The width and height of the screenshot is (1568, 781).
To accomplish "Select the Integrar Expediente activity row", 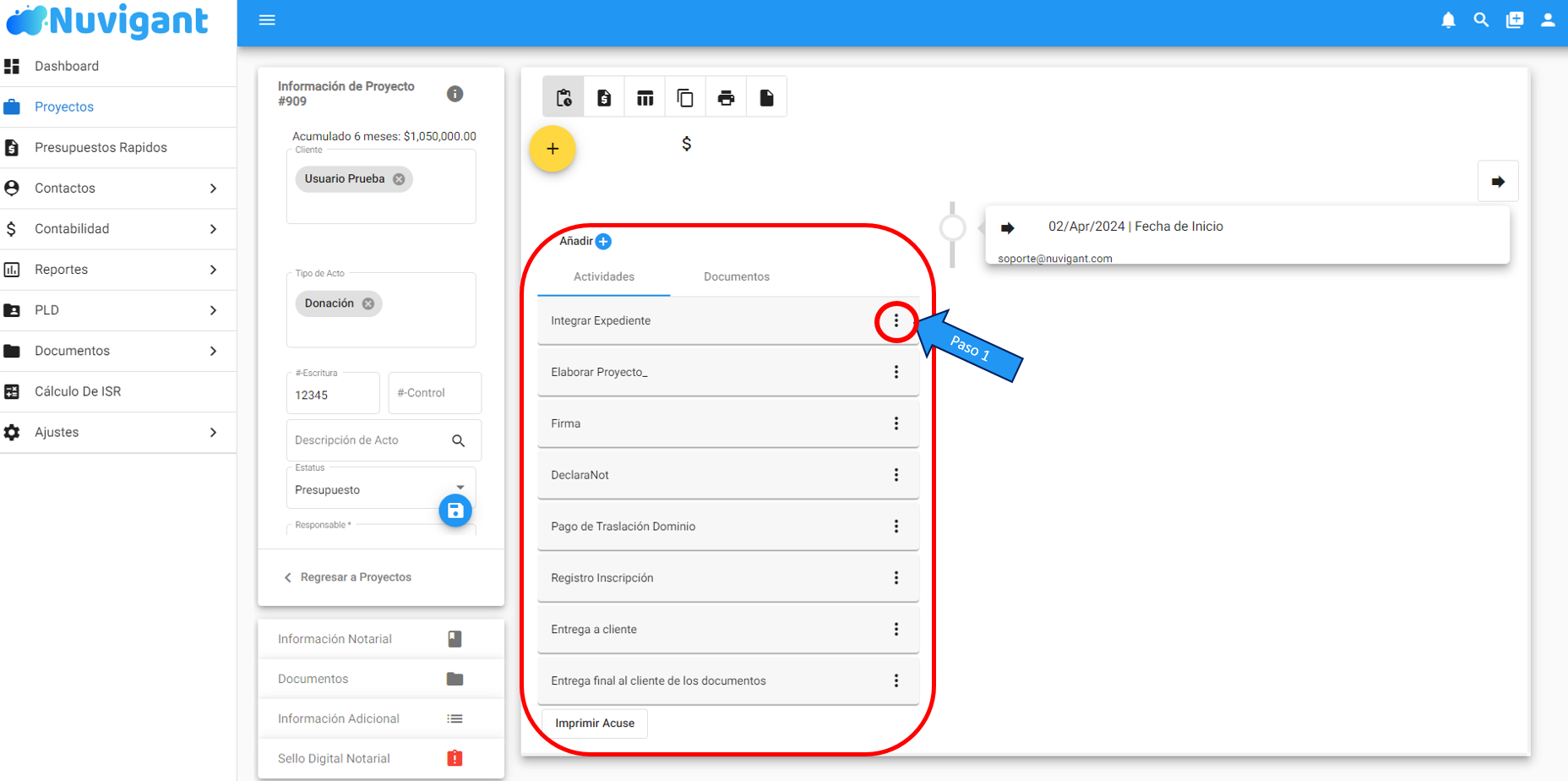I will coord(728,321).
